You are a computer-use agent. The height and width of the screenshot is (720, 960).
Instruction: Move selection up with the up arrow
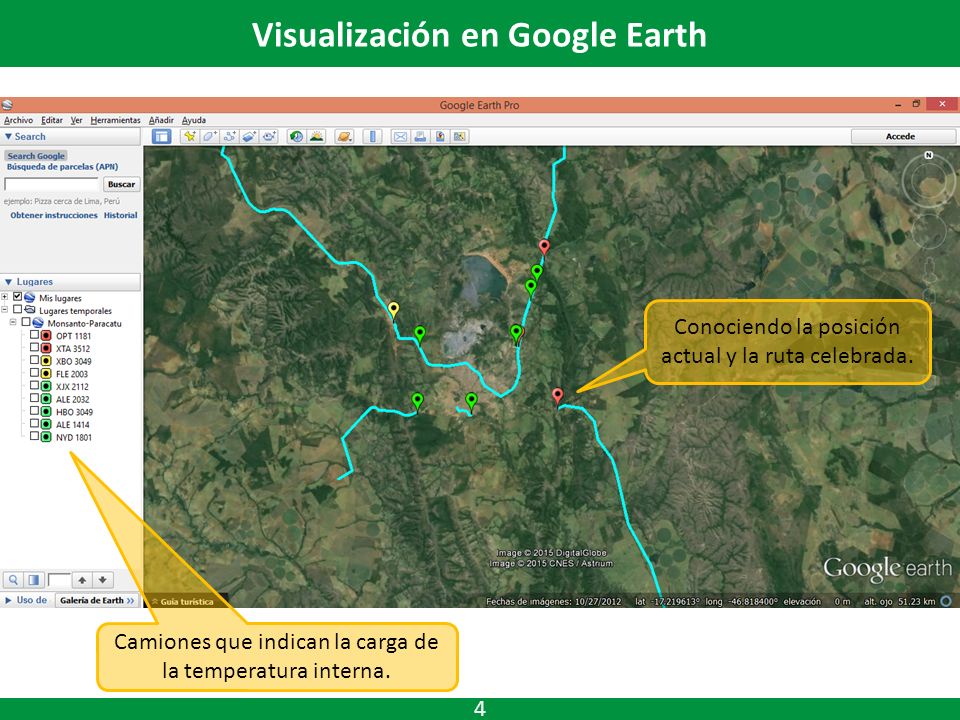coord(82,580)
